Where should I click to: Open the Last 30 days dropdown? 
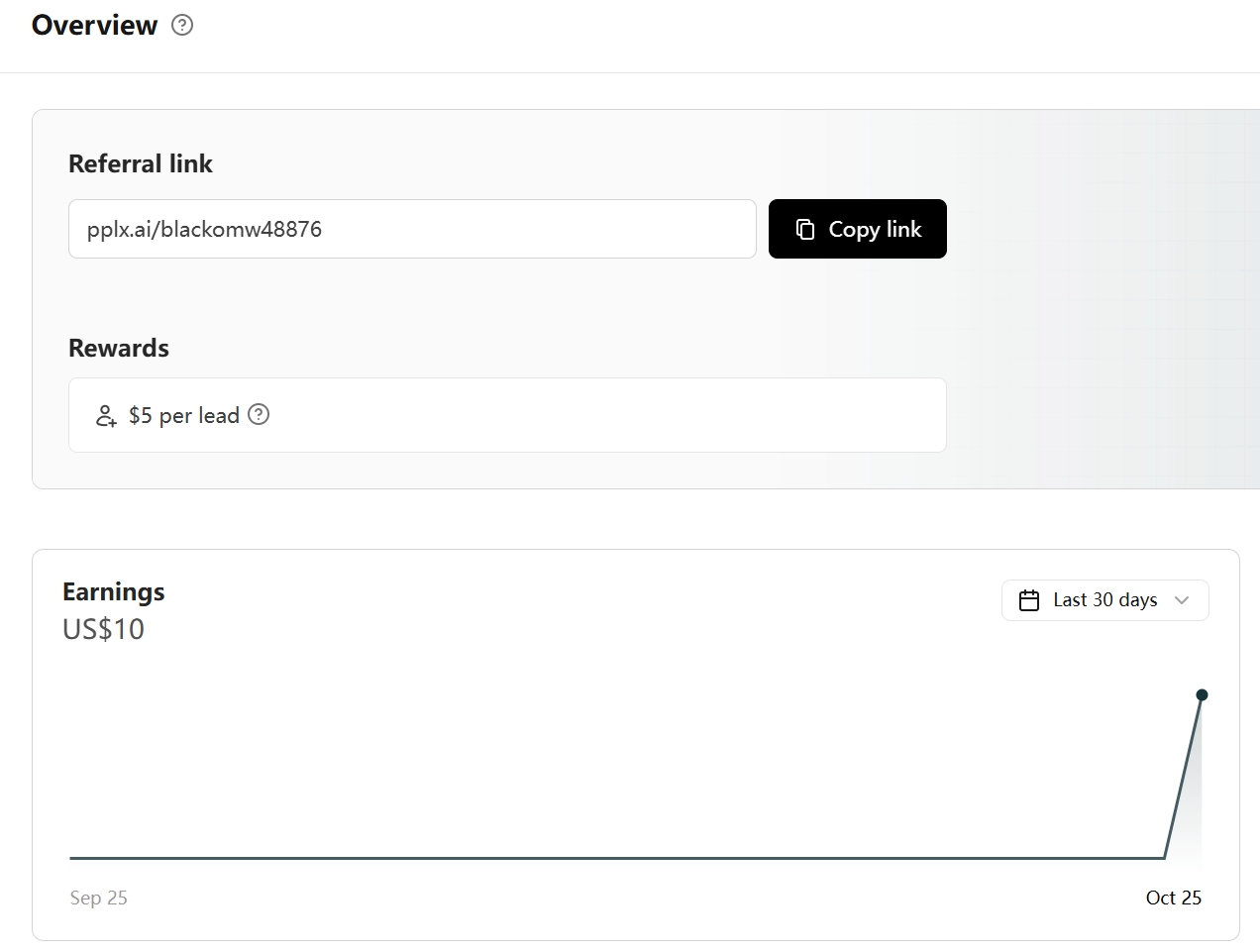click(x=1104, y=600)
